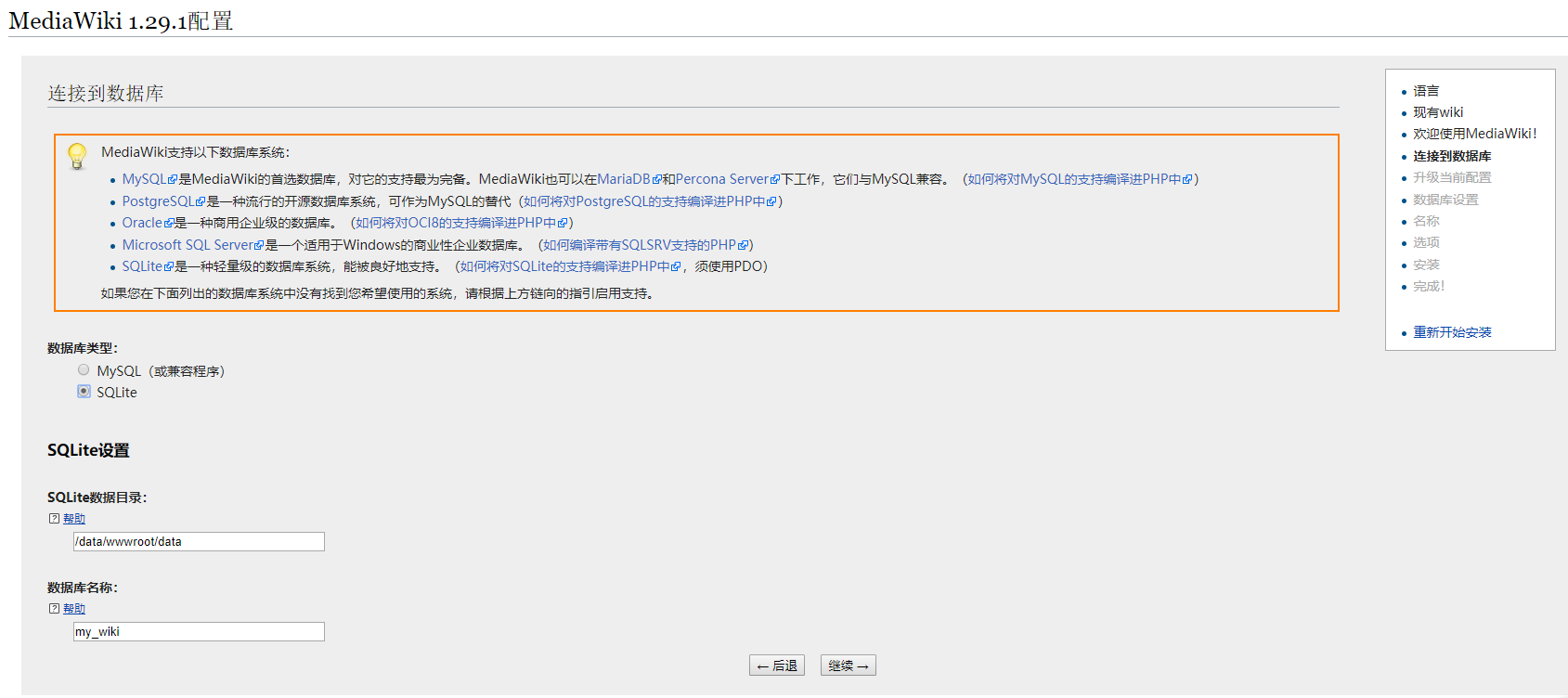Open 如何将对PostgreSQL的支持编译进PHP中 link
Viewport: 1568px width, 698px height.
click(x=650, y=201)
